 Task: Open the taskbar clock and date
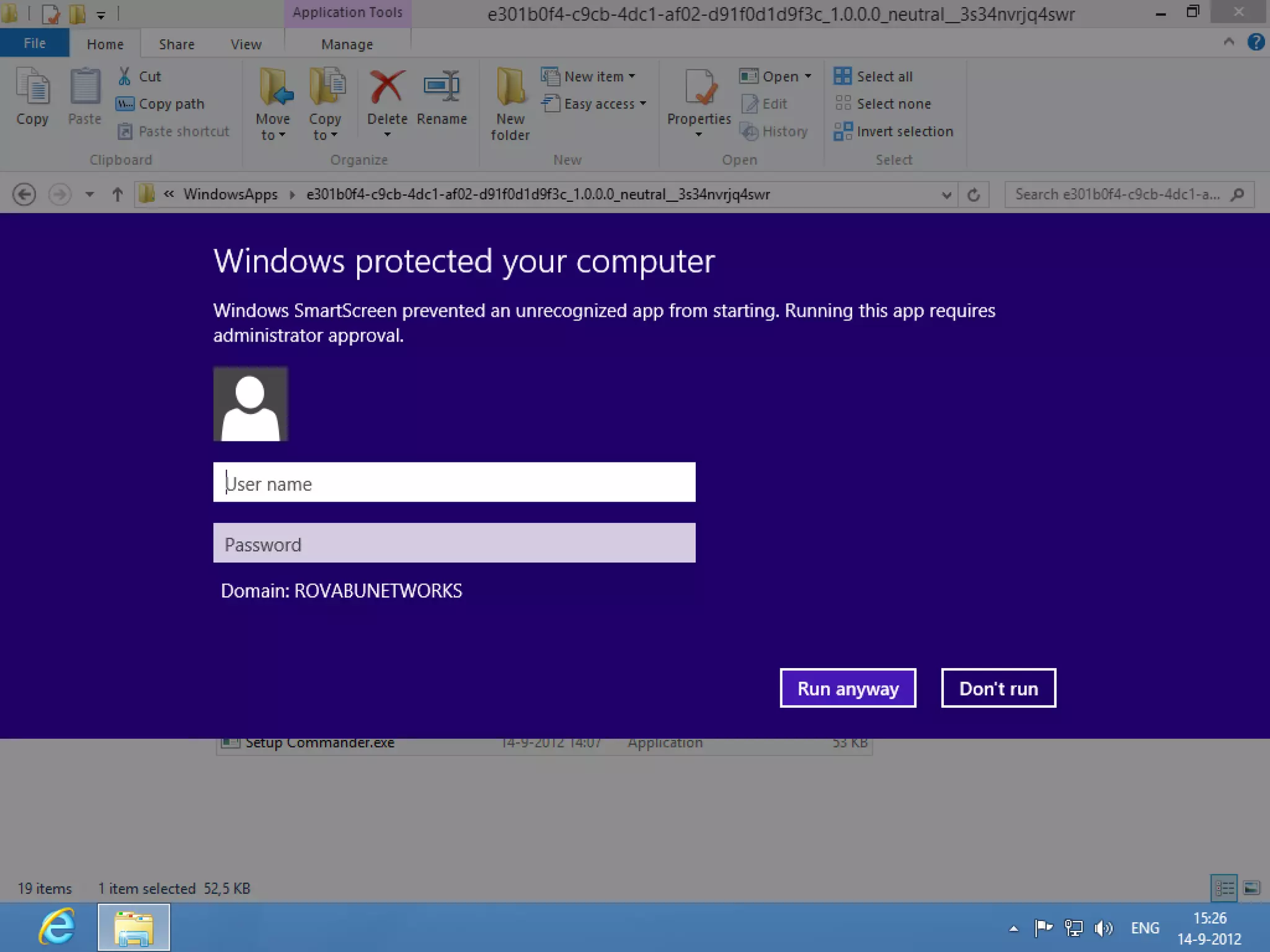(x=1209, y=928)
